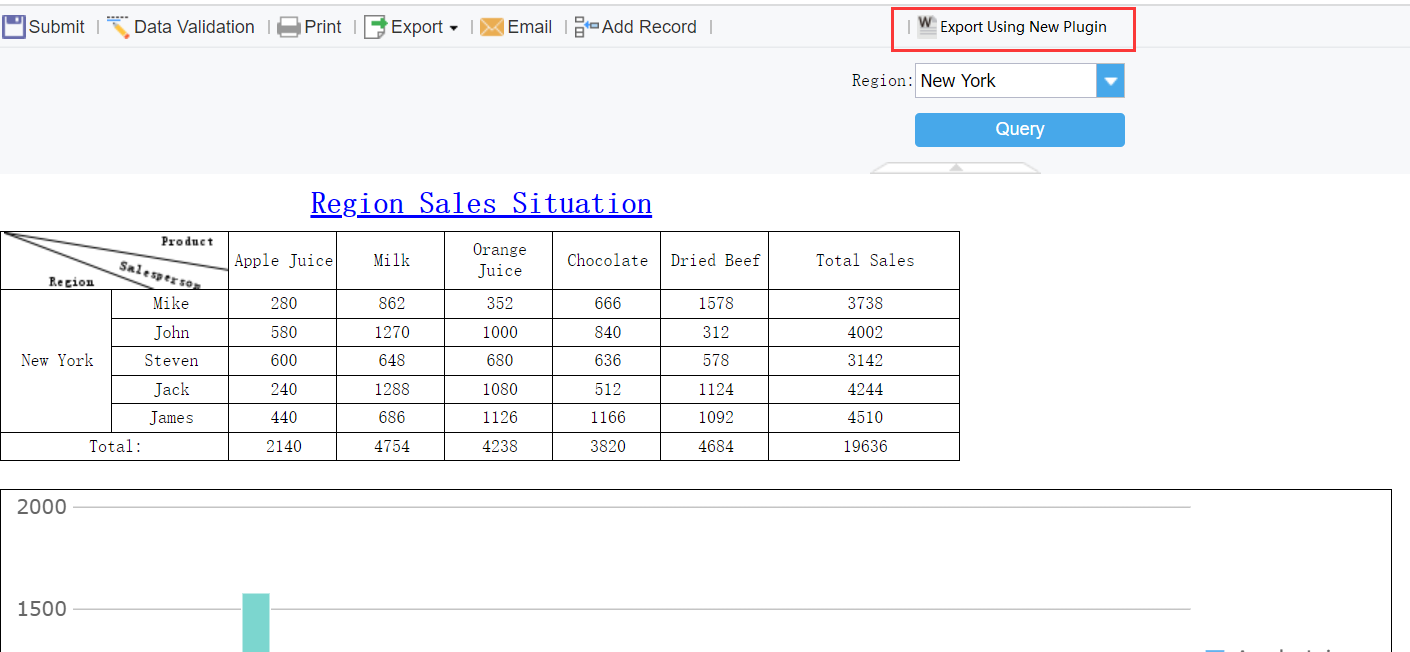The height and width of the screenshot is (652, 1410).
Task: Click the grand total value 19636
Action: click(x=864, y=447)
